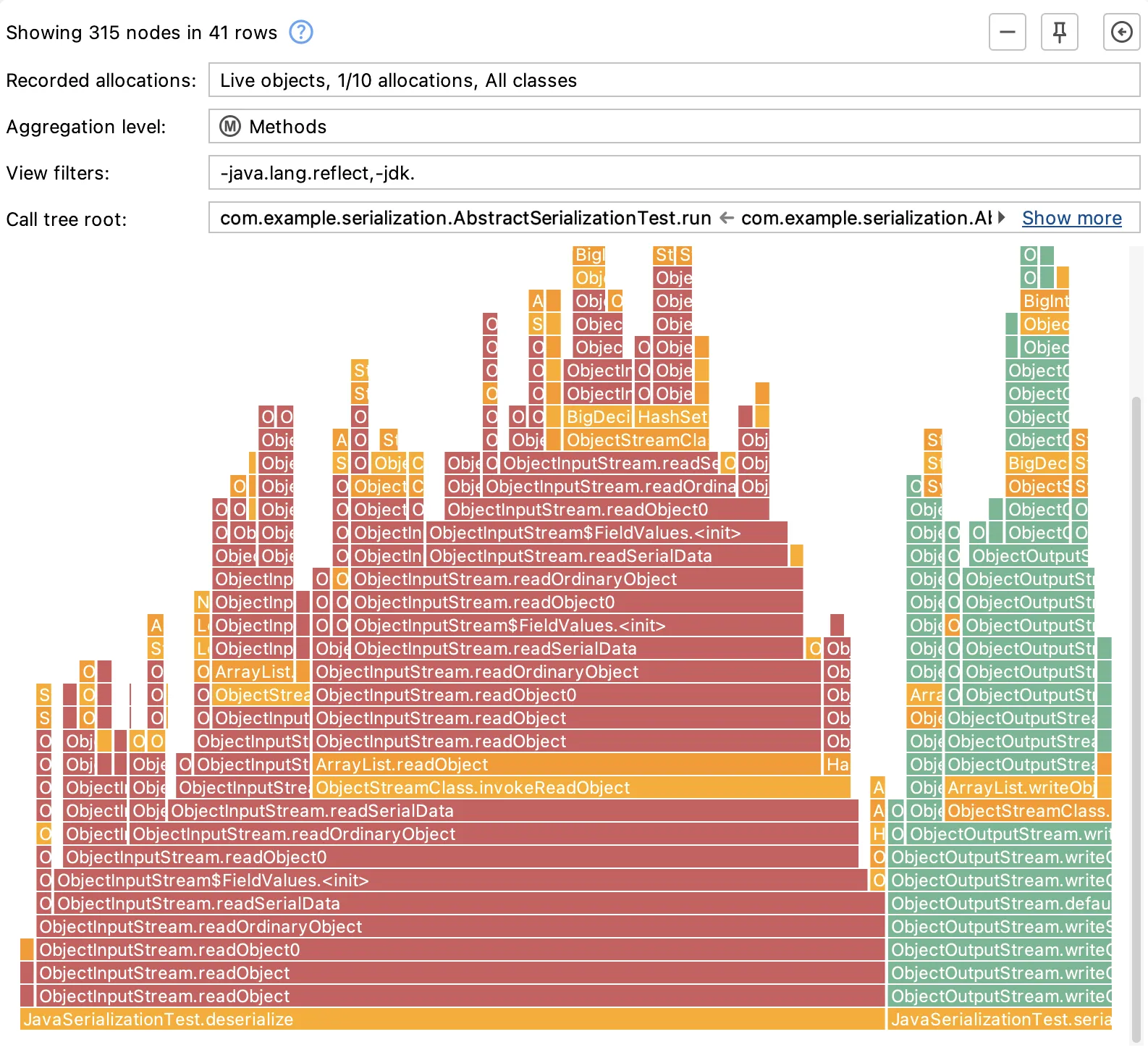Select the ArrayList.readObject orange frame
This screenshot has height=1050, width=1148.
point(567,764)
